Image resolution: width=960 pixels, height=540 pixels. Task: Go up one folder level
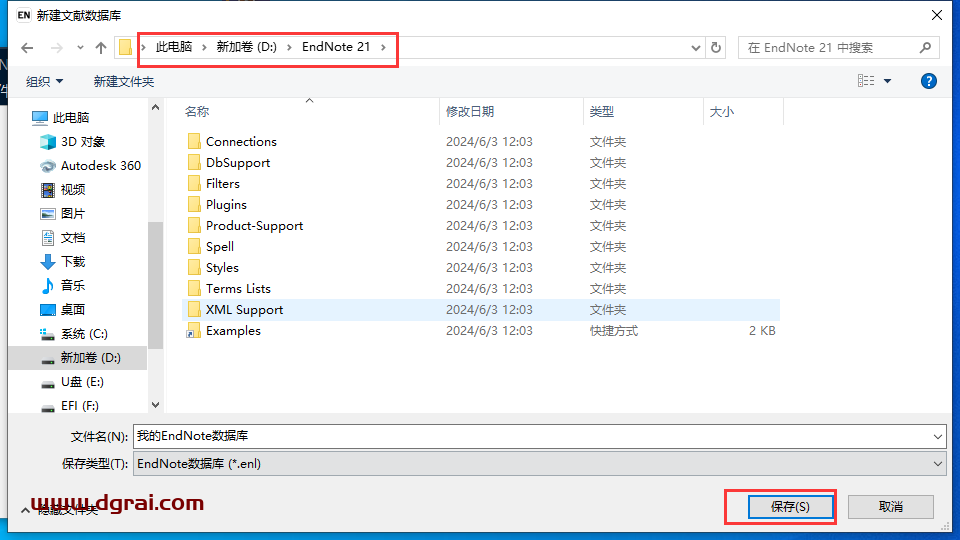pos(101,48)
